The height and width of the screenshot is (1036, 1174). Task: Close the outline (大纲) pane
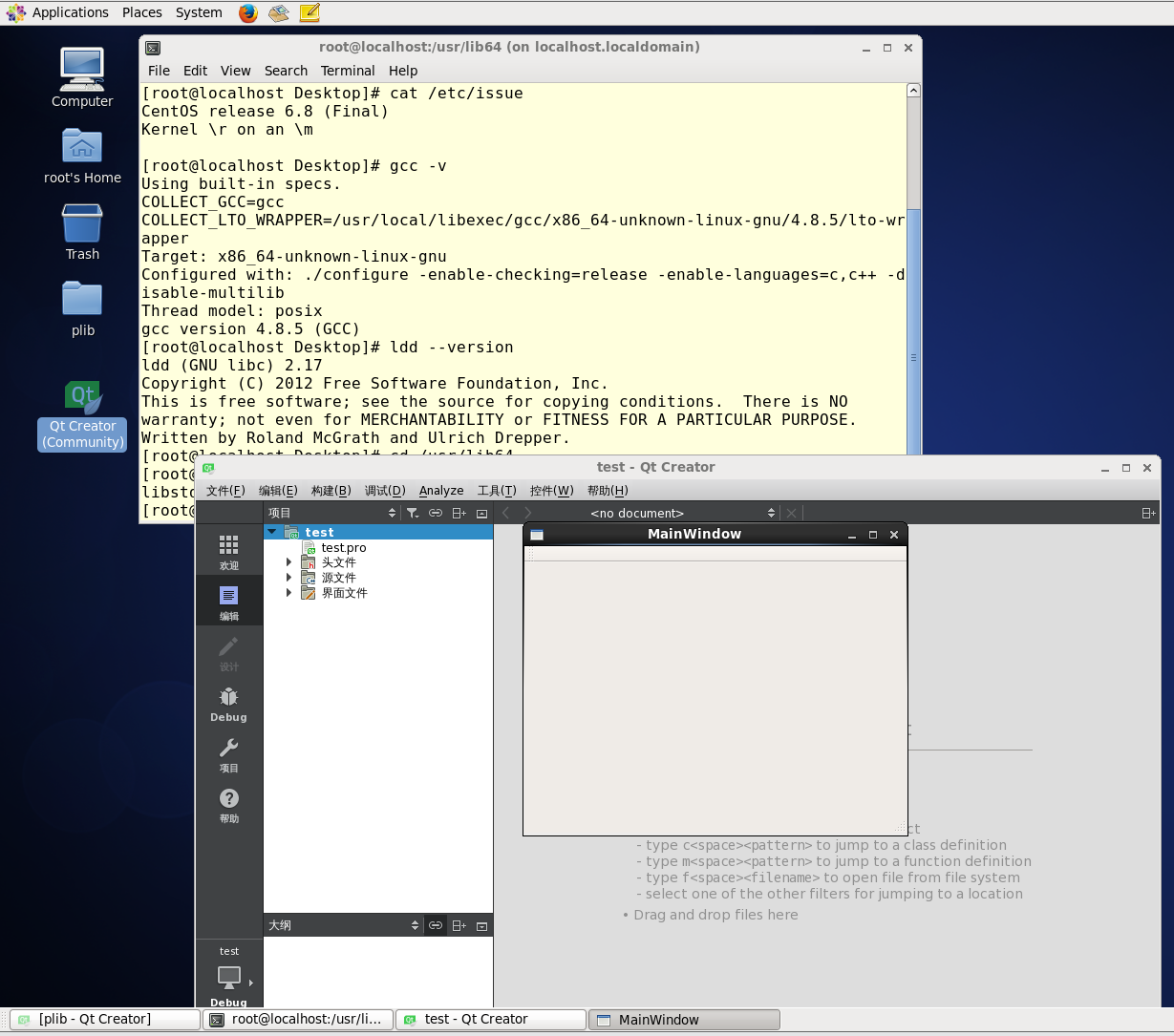pyautogui.click(x=482, y=925)
